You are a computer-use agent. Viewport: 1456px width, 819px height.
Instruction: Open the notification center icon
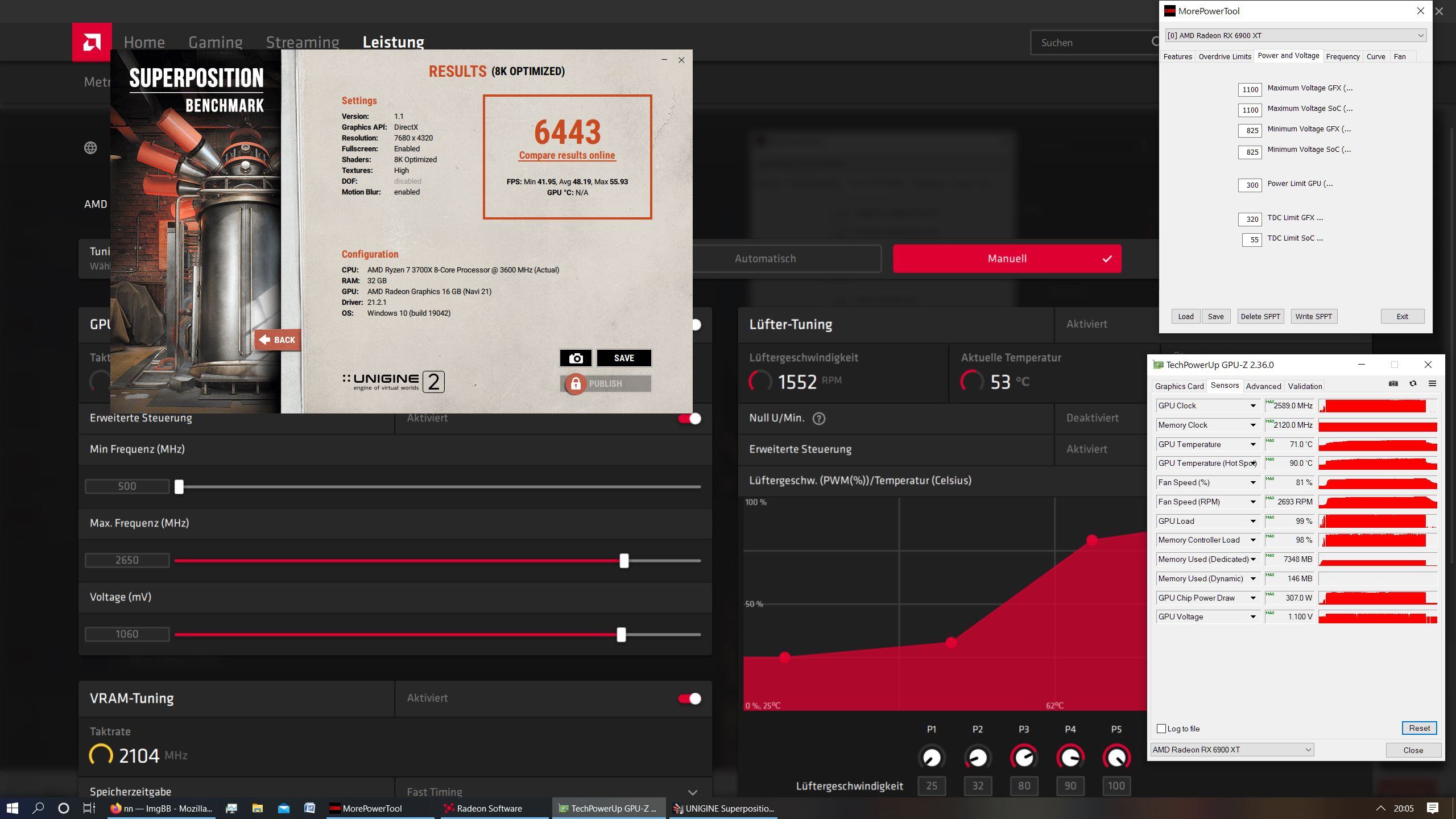coord(1433,808)
